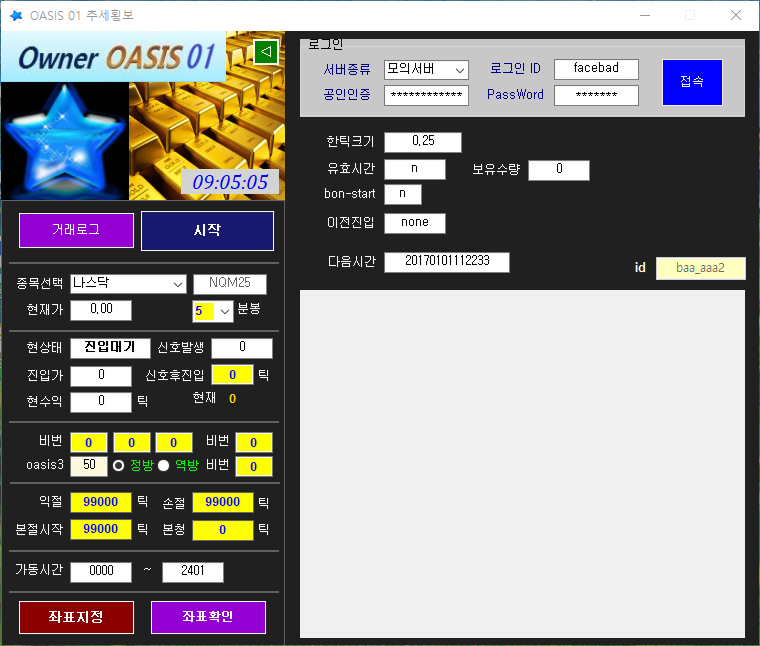Viewport: 760px width, 646px height.
Task: Select the 정방 radio button
Action: click(118, 466)
